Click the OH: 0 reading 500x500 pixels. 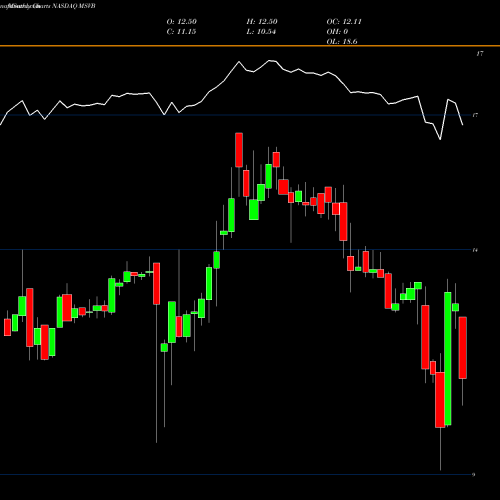point(337,32)
